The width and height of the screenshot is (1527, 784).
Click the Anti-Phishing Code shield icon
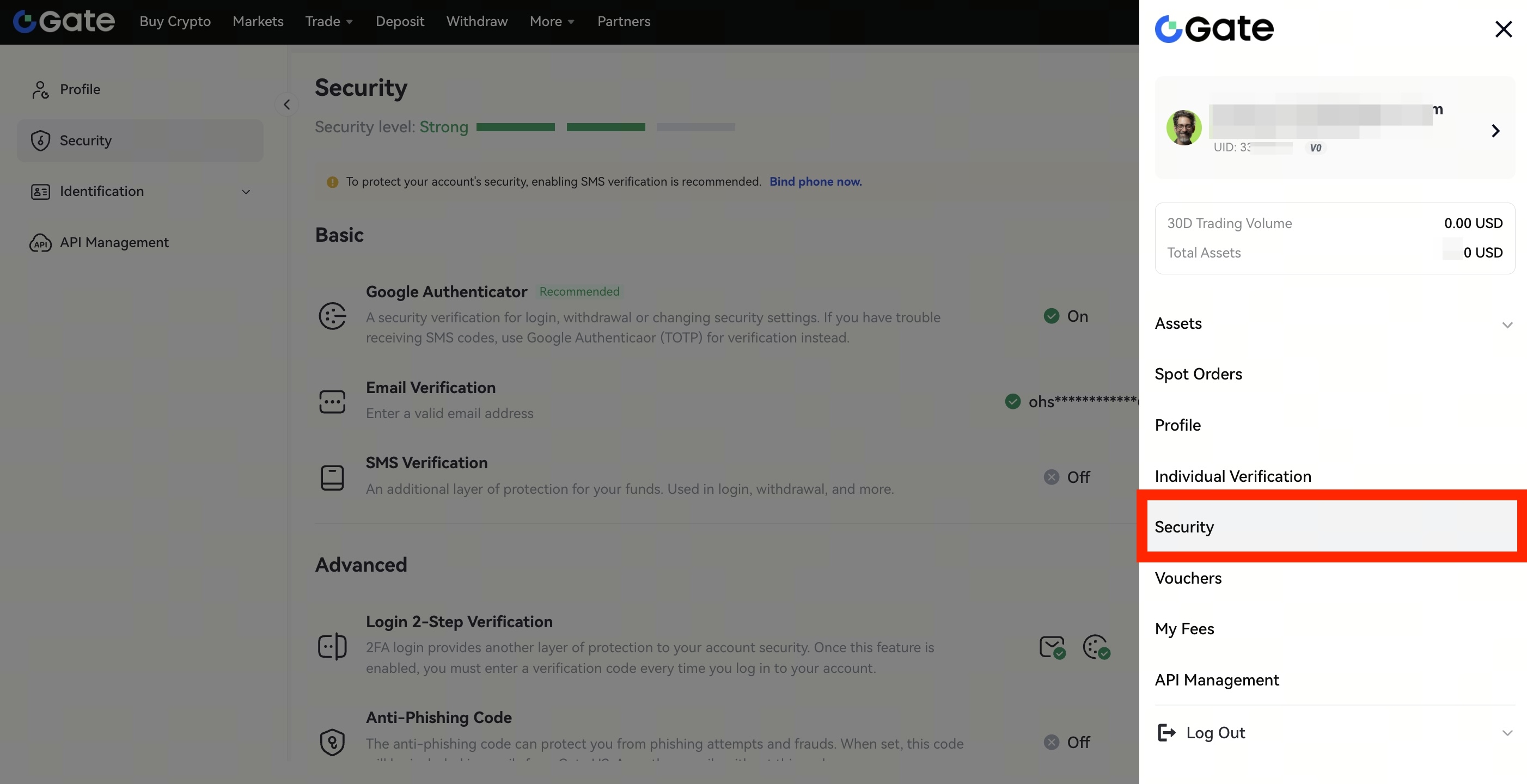pos(332,742)
